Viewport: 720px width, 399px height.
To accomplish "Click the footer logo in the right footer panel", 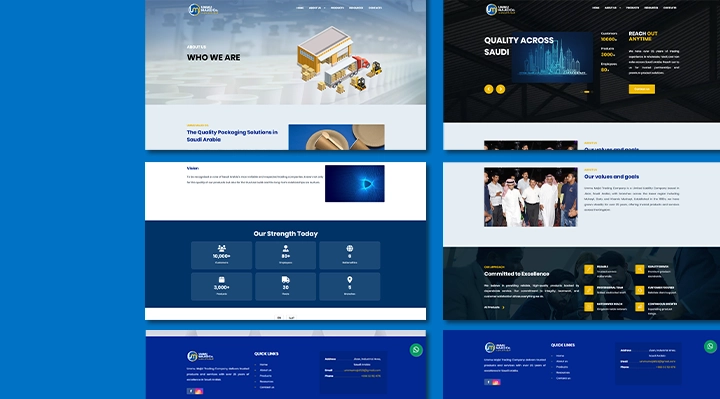I will tap(498, 347).
